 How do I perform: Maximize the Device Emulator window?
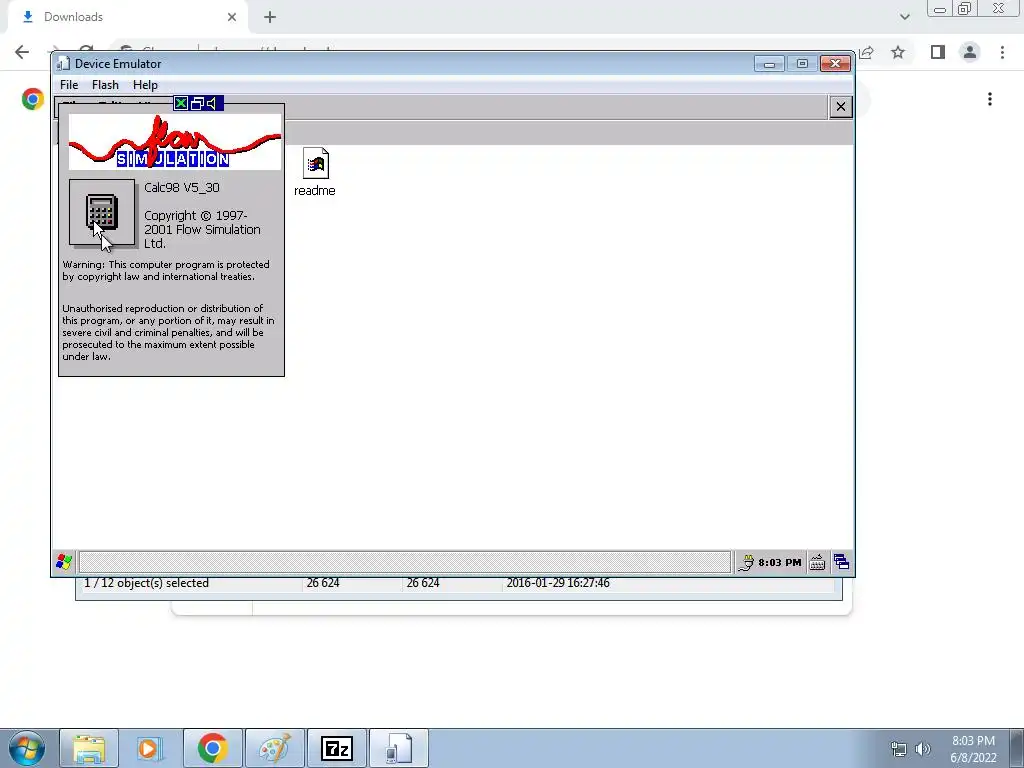pyautogui.click(x=802, y=63)
